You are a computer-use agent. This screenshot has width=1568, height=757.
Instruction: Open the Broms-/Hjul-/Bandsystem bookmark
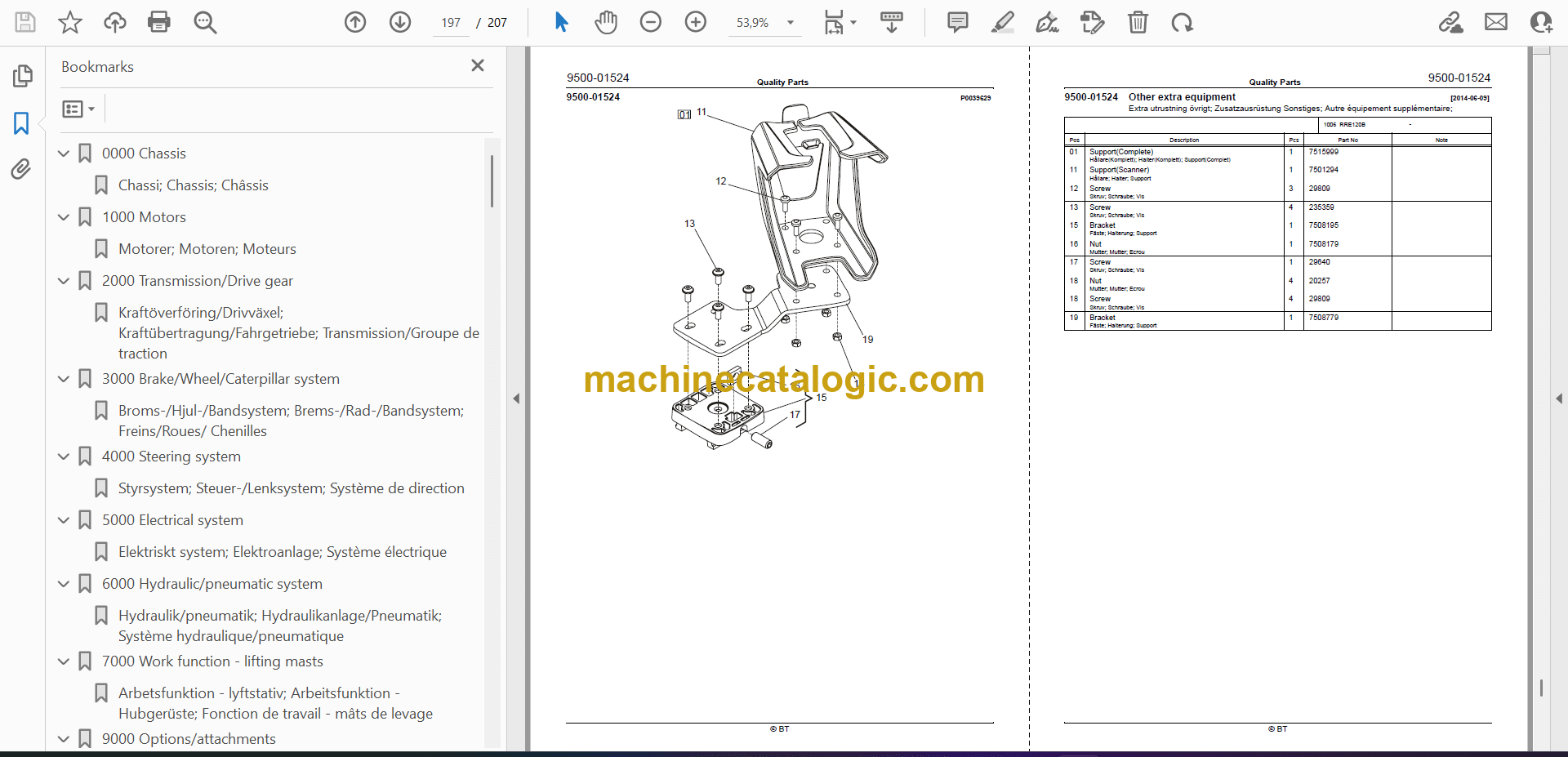[291, 421]
